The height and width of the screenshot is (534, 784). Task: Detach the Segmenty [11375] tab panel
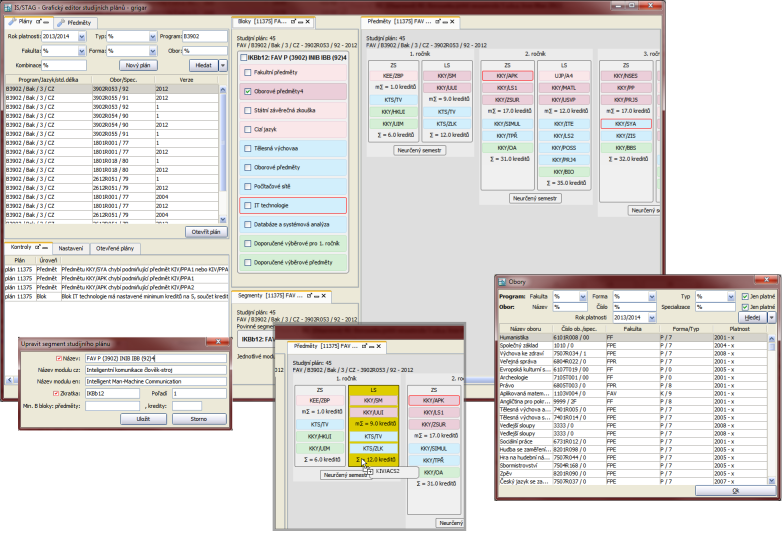click(x=310, y=296)
